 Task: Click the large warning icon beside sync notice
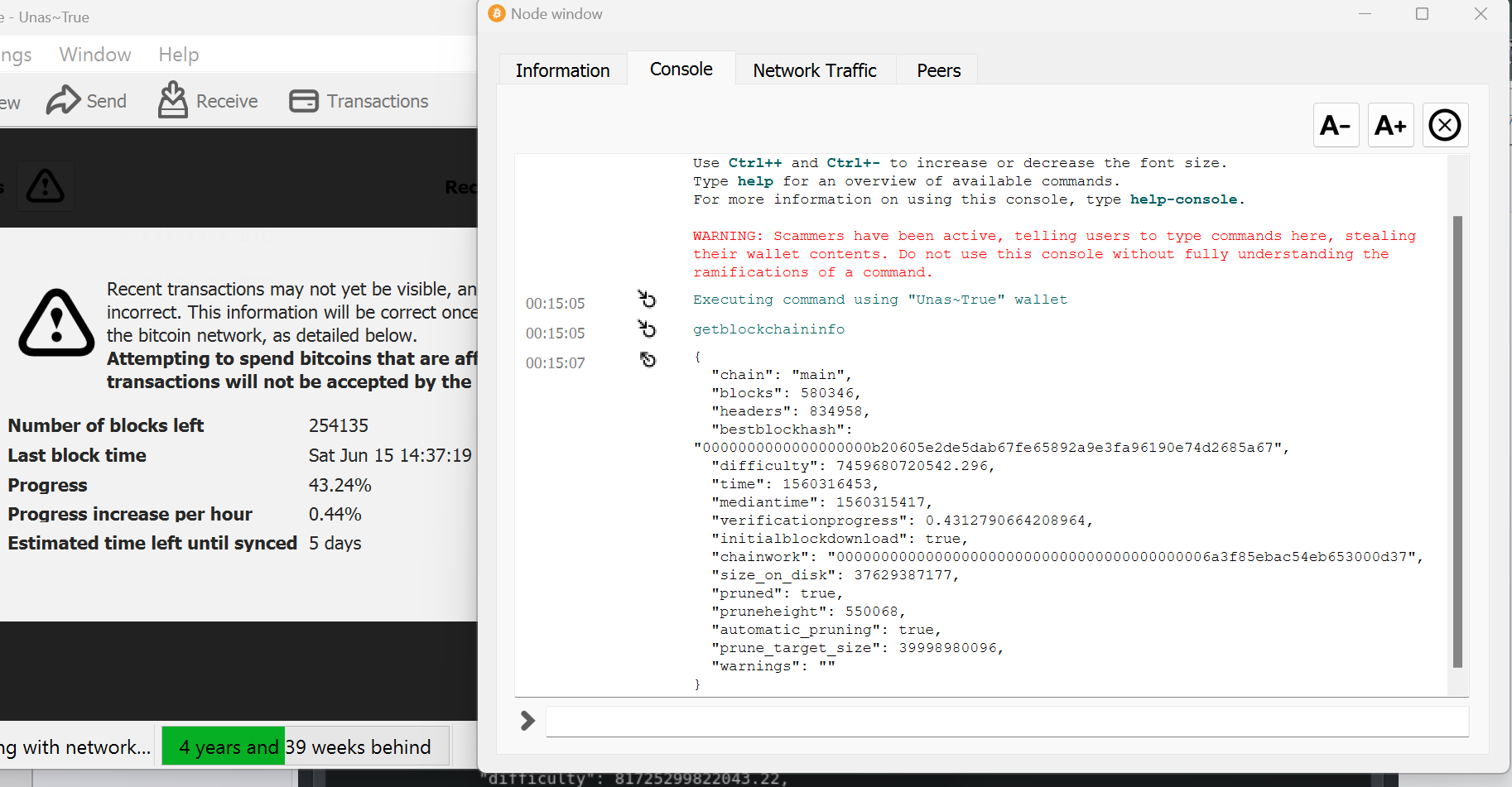(x=56, y=323)
